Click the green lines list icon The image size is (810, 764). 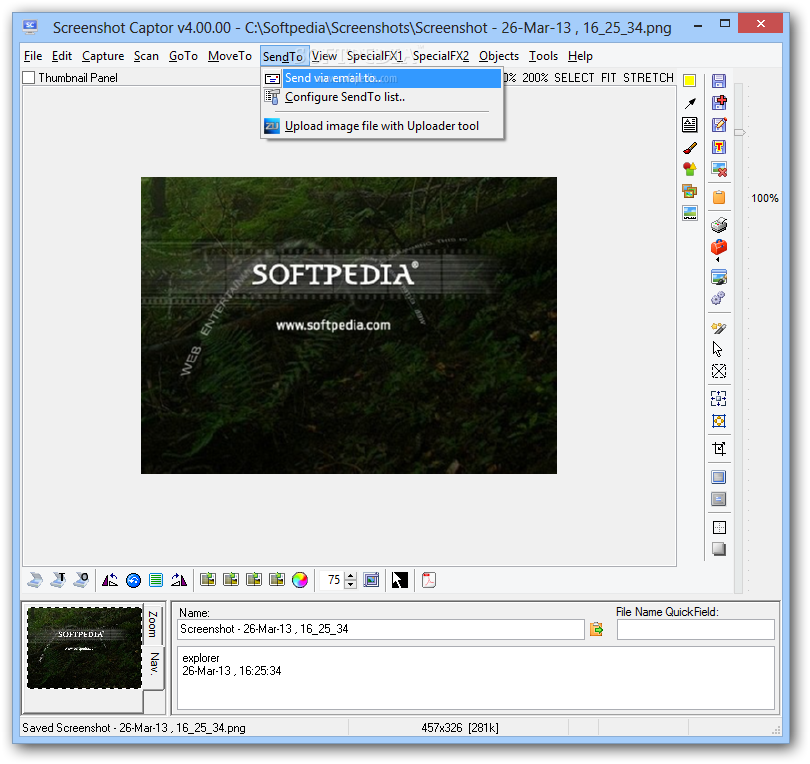point(155,580)
